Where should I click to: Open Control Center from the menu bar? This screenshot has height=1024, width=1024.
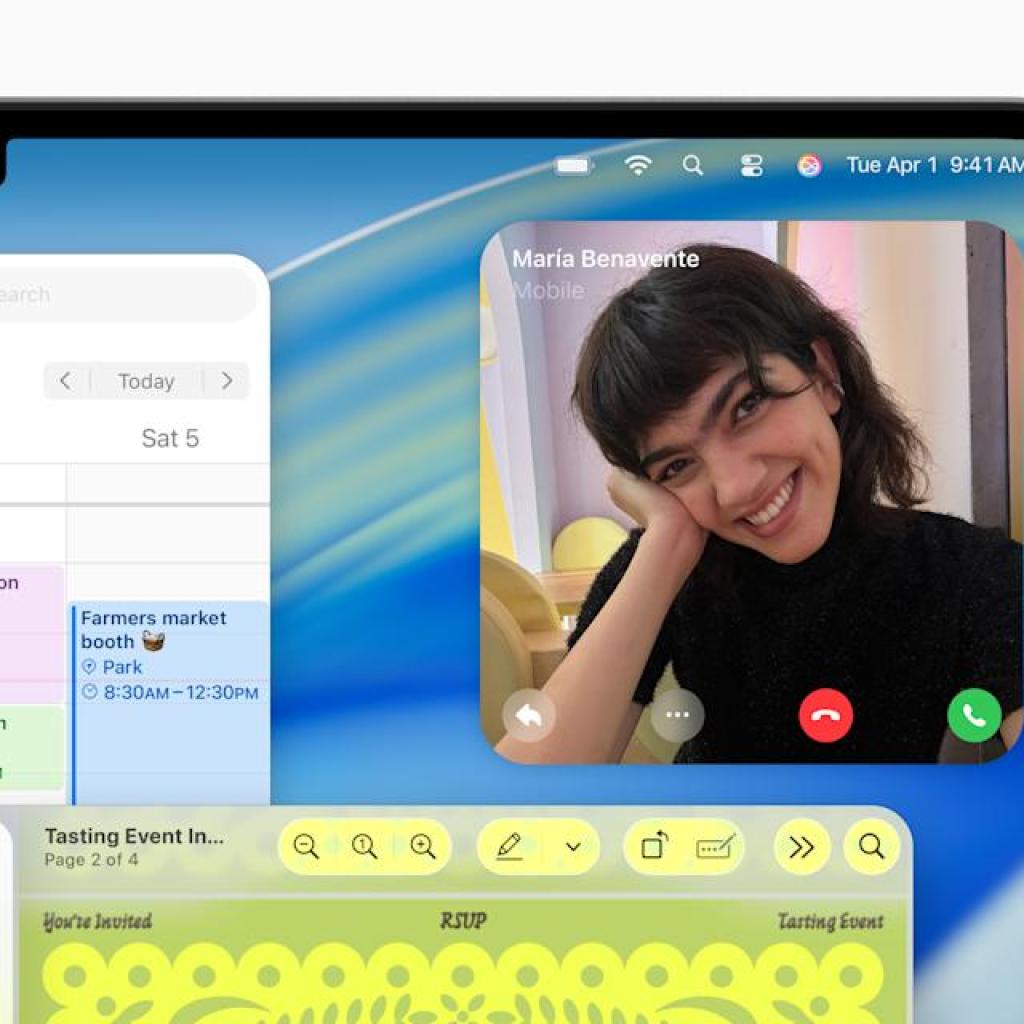pyautogui.click(x=752, y=165)
